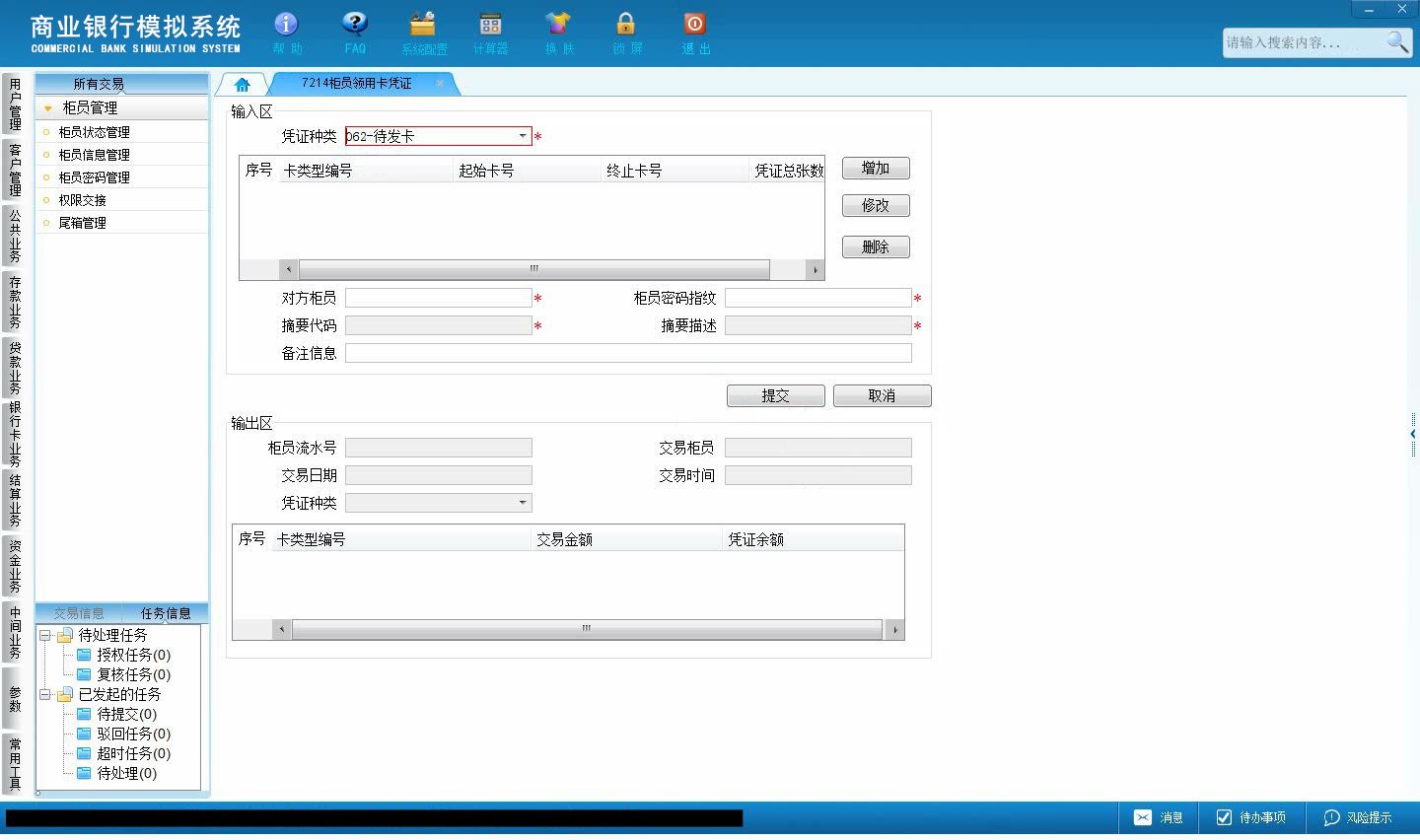Go to the home tab icon
The height and width of the screenshot is (840, 1420).
pyautogui.click(x=243, y=84)
